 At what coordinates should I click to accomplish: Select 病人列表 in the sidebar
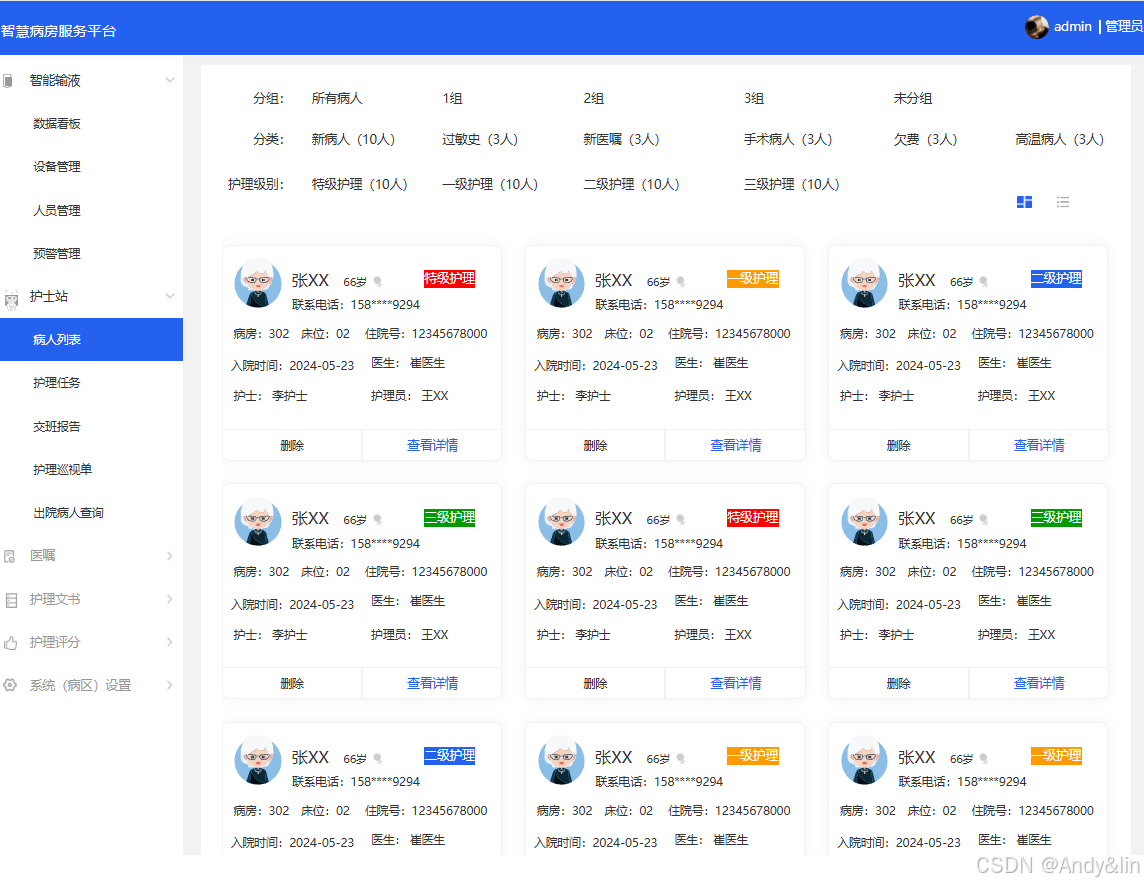click(91, 339)
